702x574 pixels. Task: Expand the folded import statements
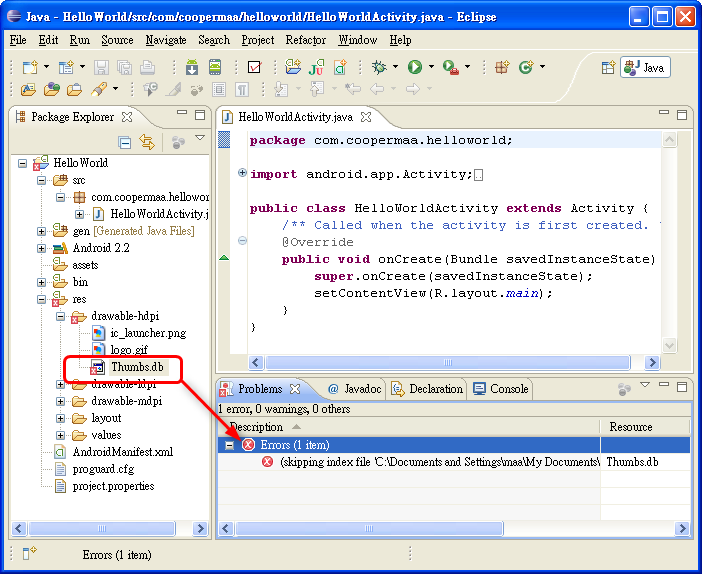[x=242, y=173]
